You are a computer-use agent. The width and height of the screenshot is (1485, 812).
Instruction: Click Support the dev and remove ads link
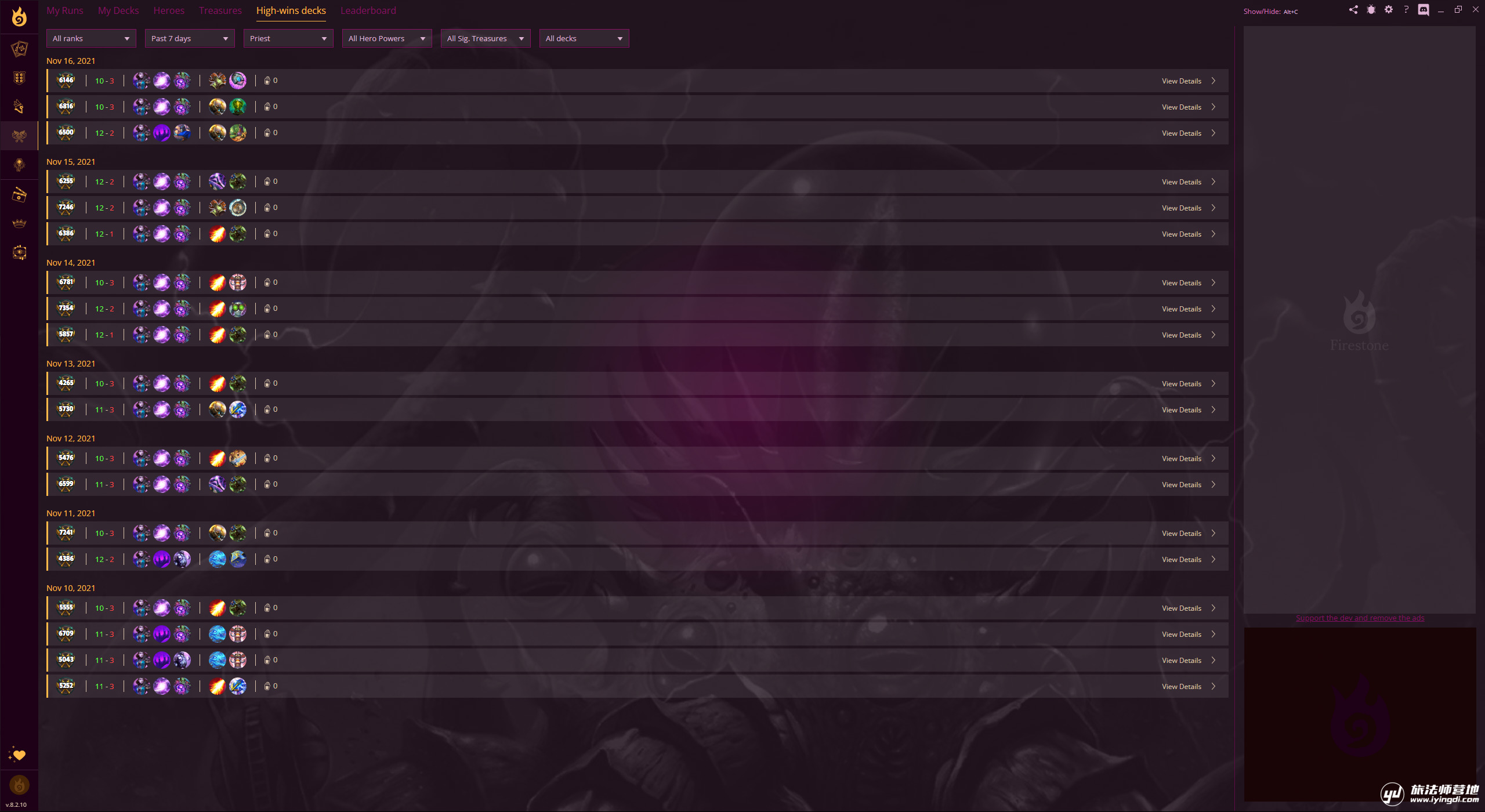pos(1360,618)
